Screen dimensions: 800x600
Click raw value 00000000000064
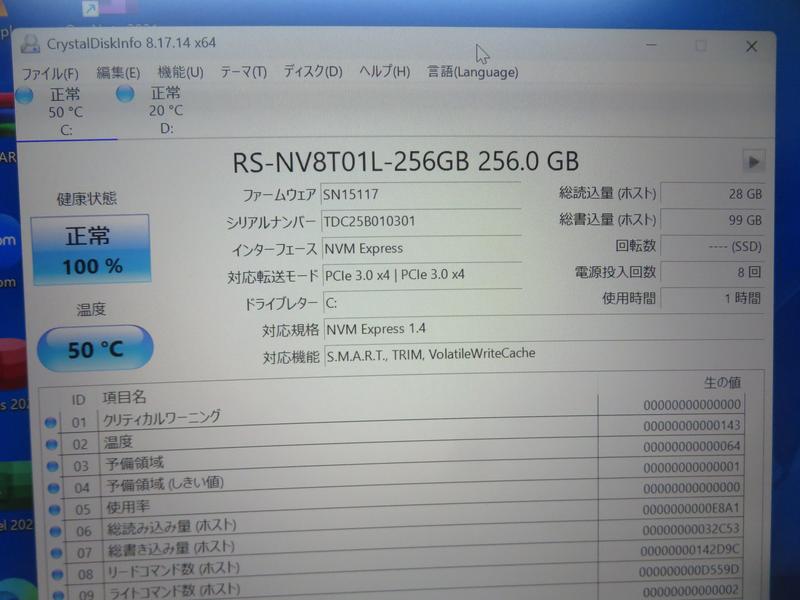pyautogui.click(x=691, y=446)
